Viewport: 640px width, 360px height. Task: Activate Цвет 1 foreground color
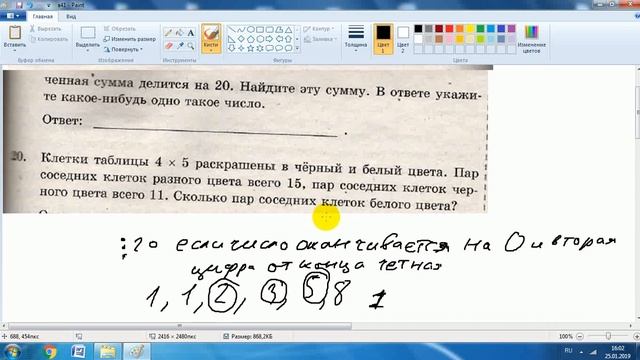point(383,39)
